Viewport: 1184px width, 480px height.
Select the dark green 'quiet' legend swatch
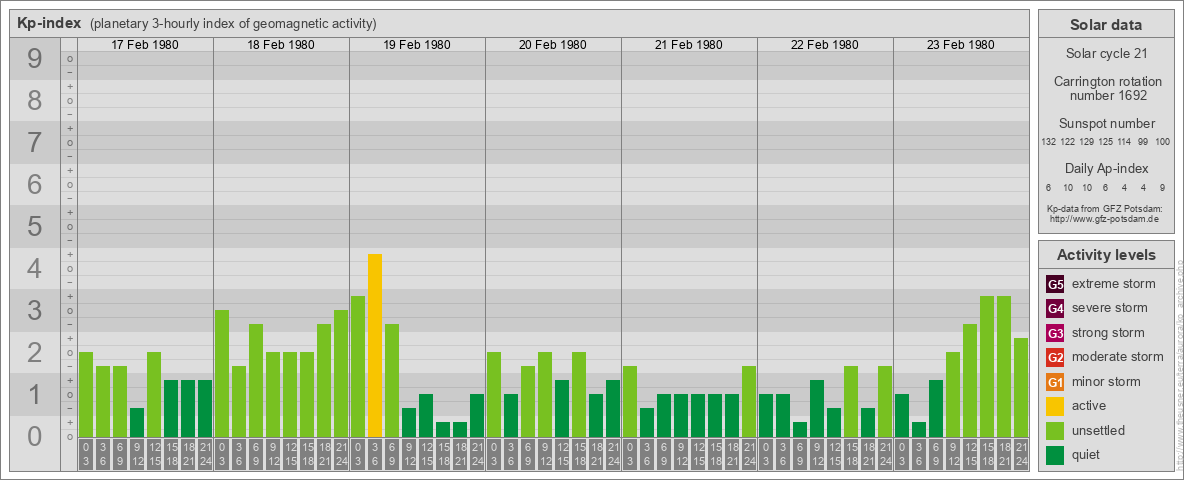tap(1055, 454)
